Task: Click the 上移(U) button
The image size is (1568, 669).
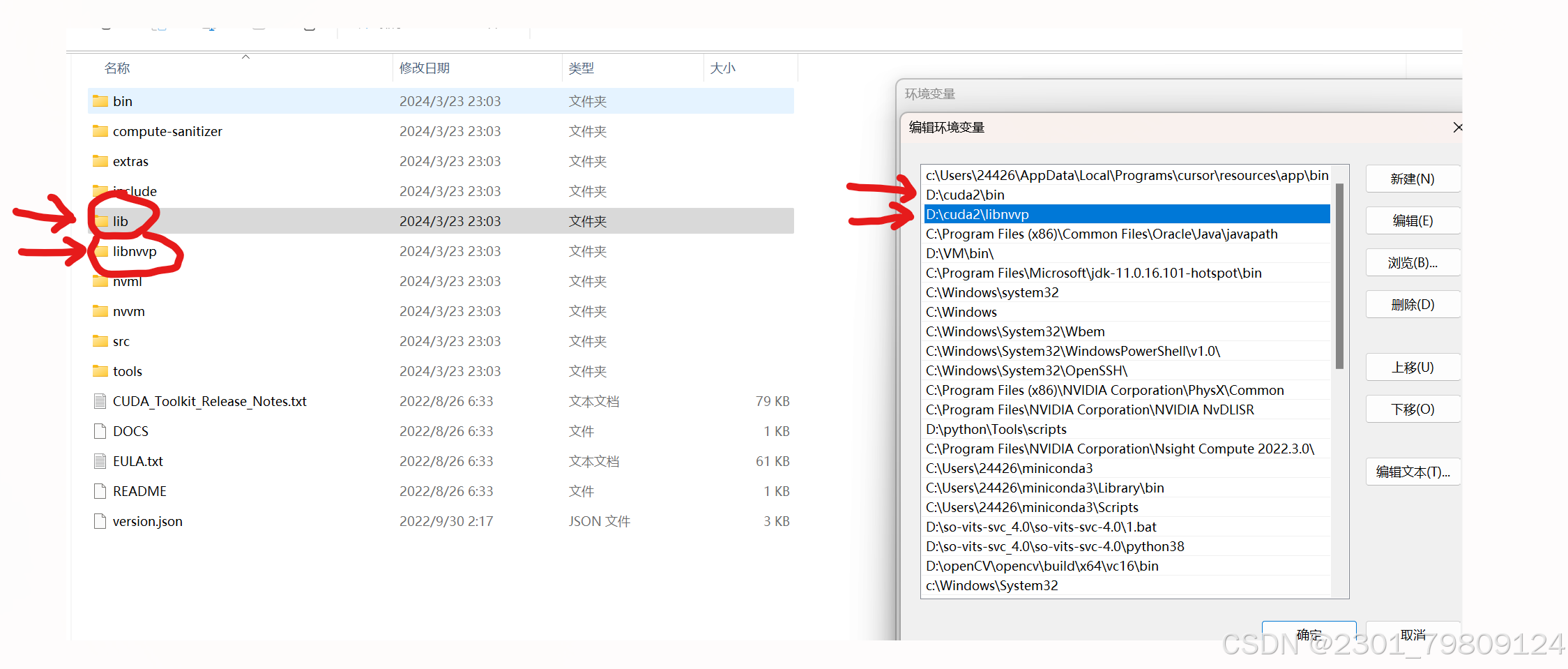Action: tap(1413, 368)
